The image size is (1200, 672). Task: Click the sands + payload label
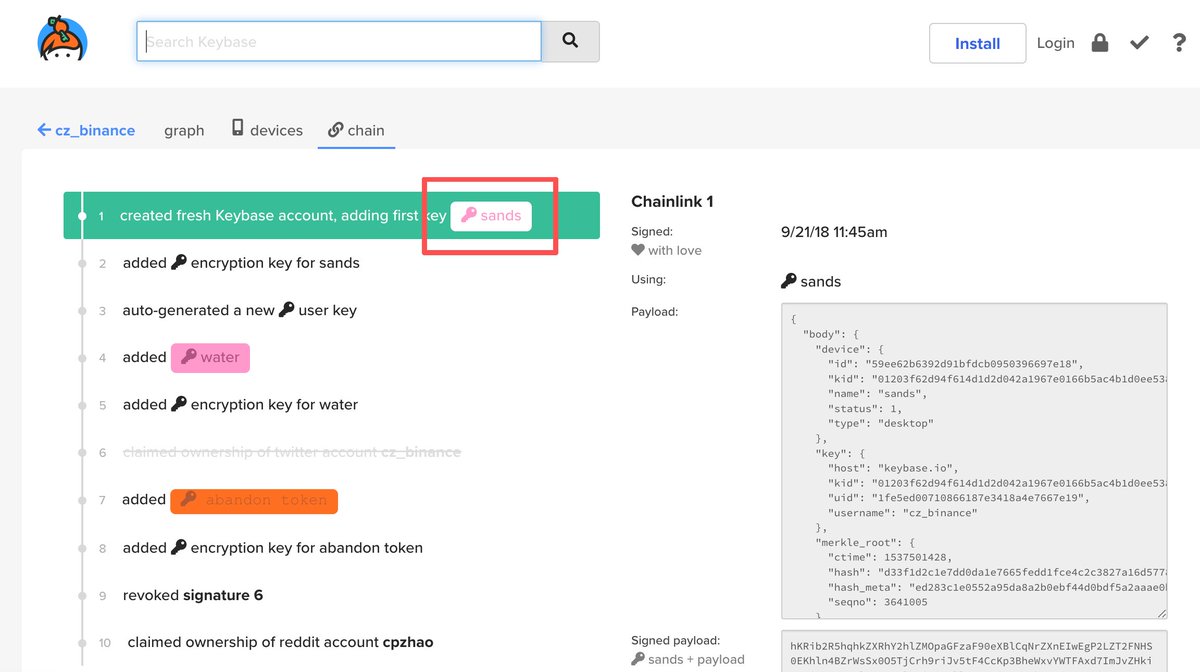[x=688, y=659]
